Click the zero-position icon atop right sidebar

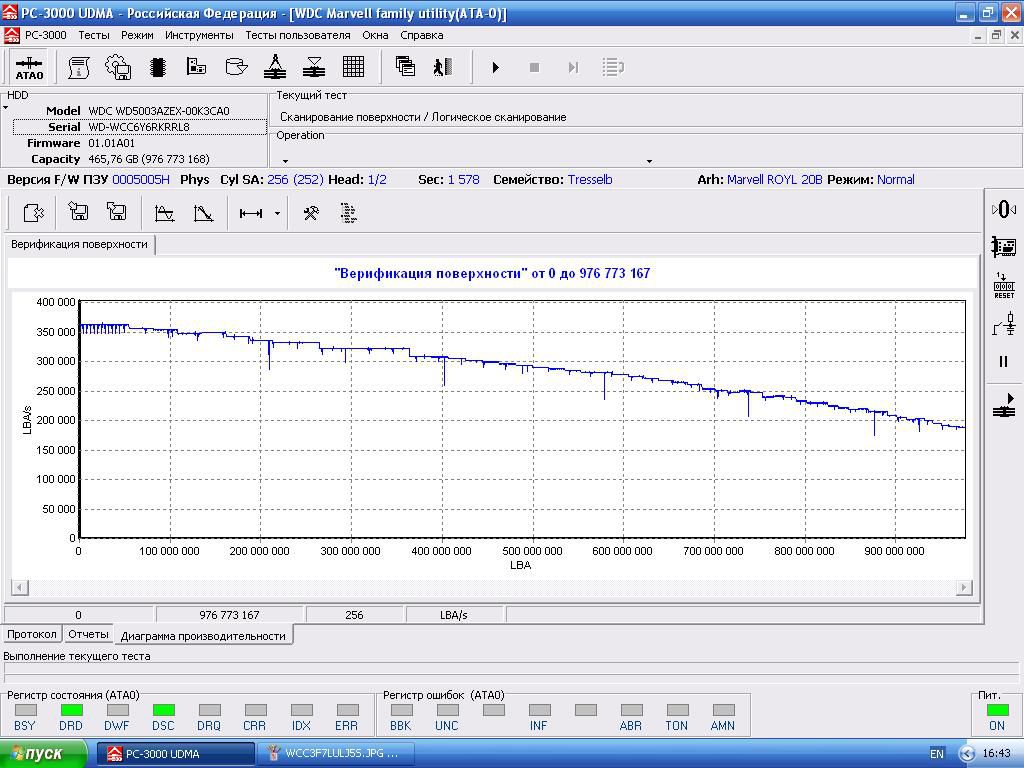(x=1004, y=209)
